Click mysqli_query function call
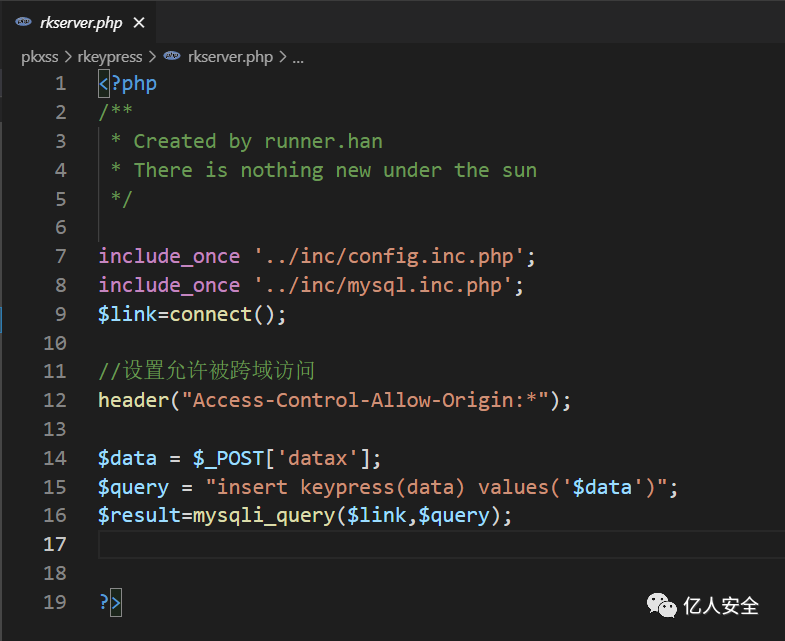Image resolution: width=785 pixels, height=641 pixels. tap(264, 516)
